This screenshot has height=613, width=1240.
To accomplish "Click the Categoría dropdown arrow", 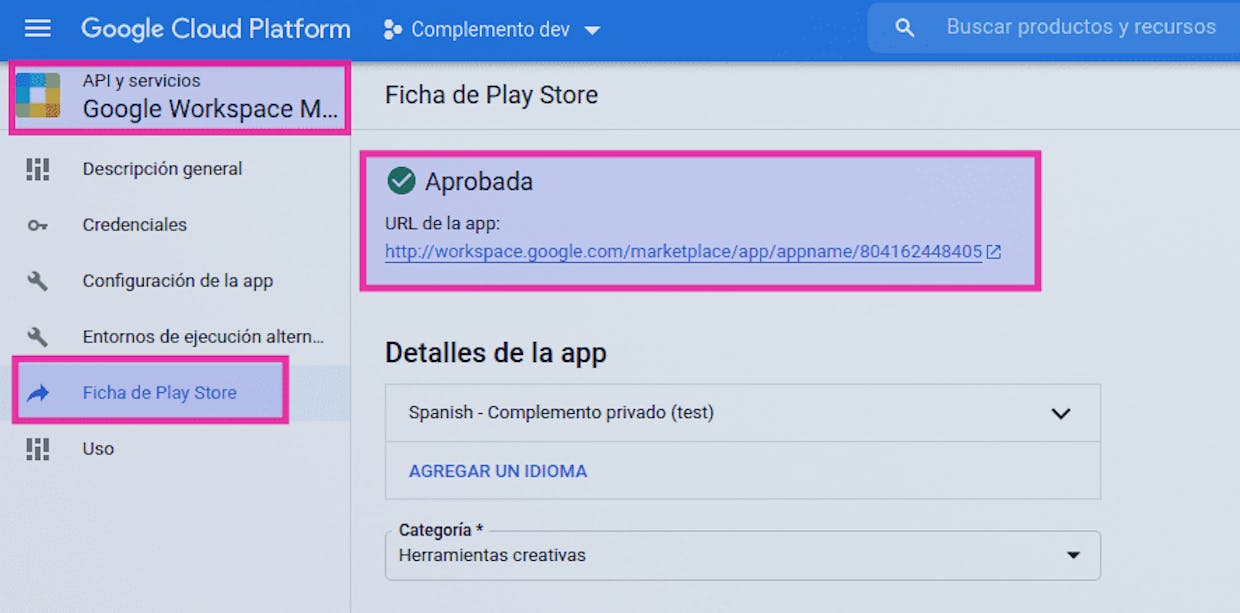I will pos(1073,555).
